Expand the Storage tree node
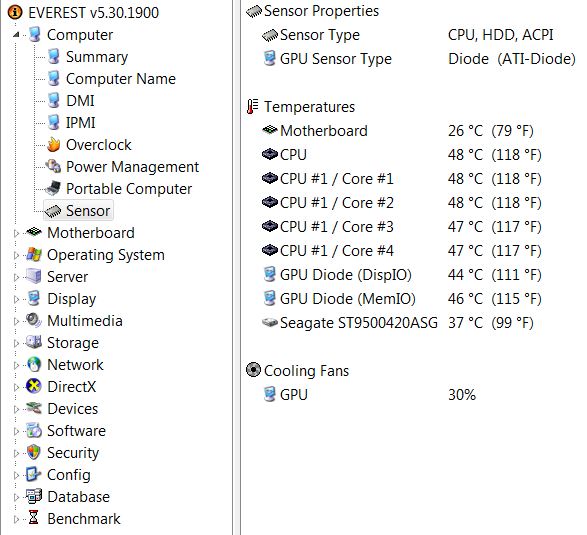This screenshot has height=535, width=587. (16, 343)
